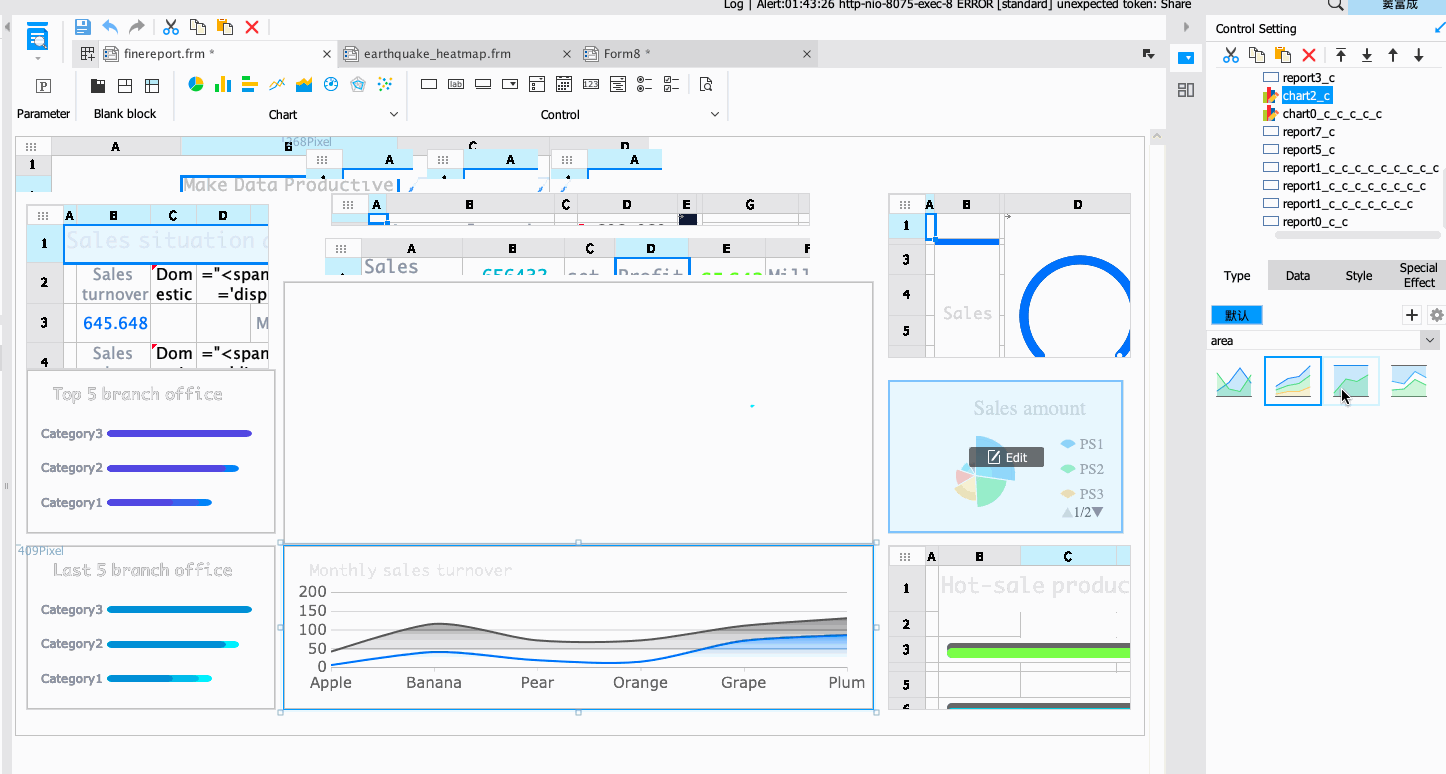The image size is (1446, 774).
Task: Open the Data tab in Control Setting
Action: coord(1298,276)
